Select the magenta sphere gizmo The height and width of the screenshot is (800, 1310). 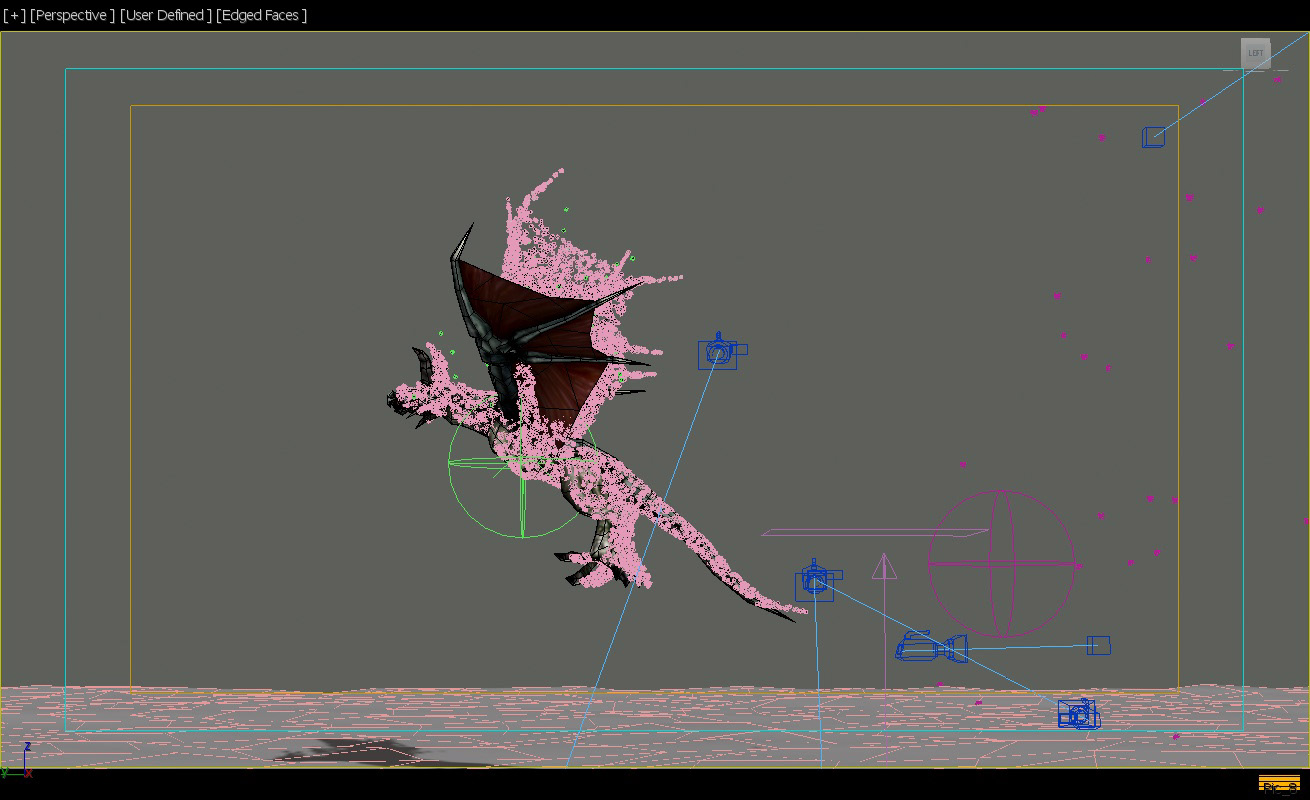pos(1002,563)
